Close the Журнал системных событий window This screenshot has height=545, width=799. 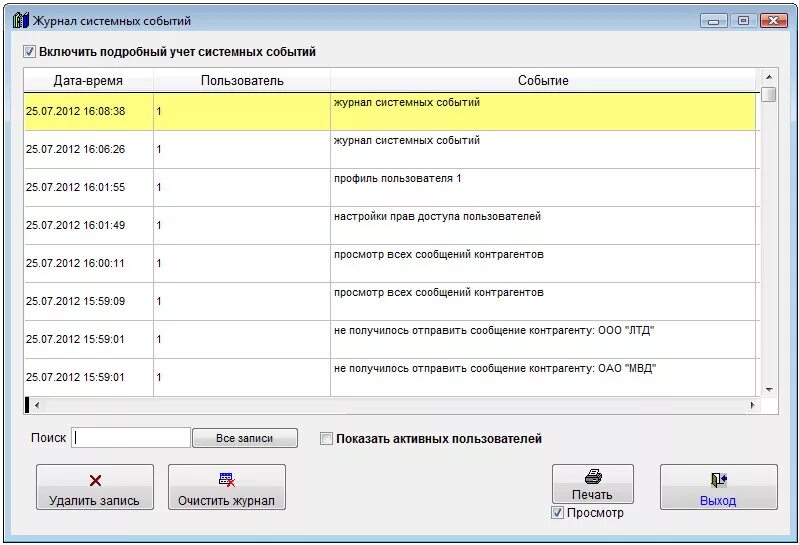(x=774, y=21)
